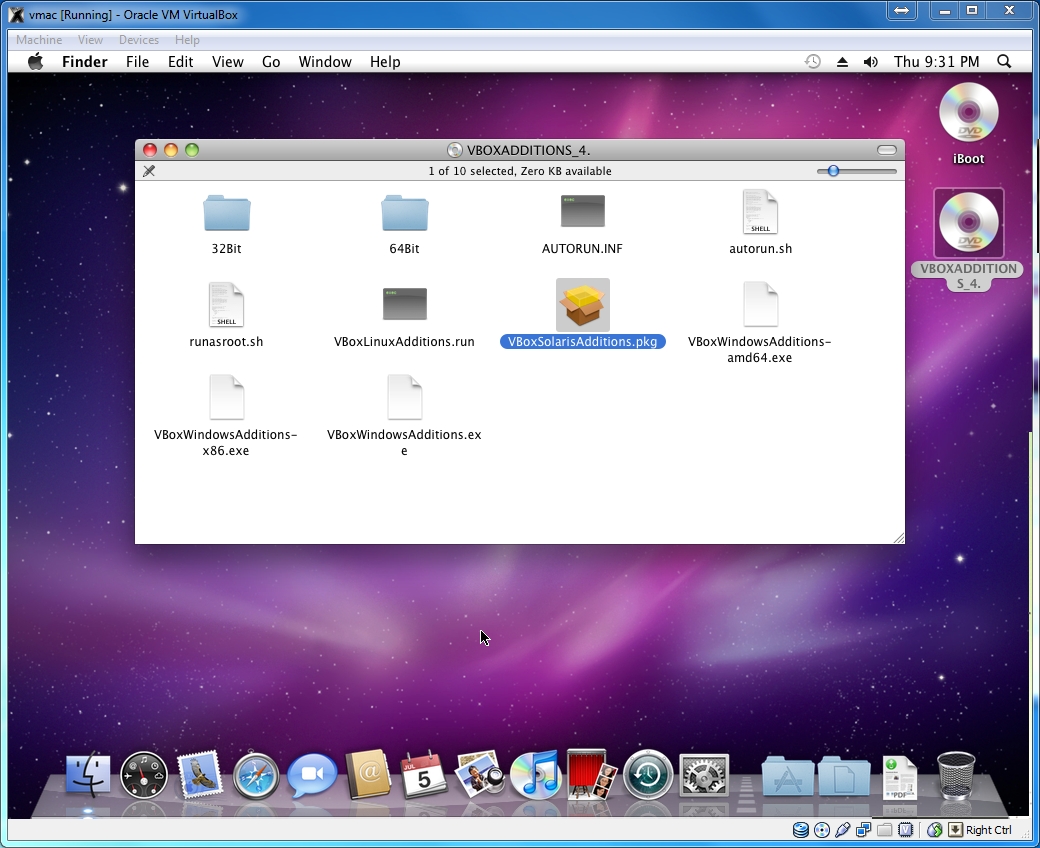Open Time Machine from the Dock
This screenshot has height=848, width=1040.
647,774
